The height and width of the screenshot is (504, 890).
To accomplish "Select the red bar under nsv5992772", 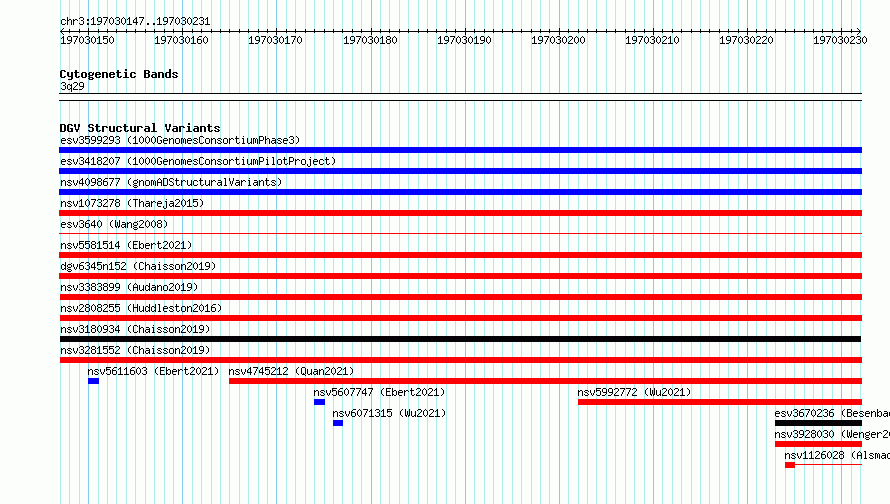I will coord(720,402).
